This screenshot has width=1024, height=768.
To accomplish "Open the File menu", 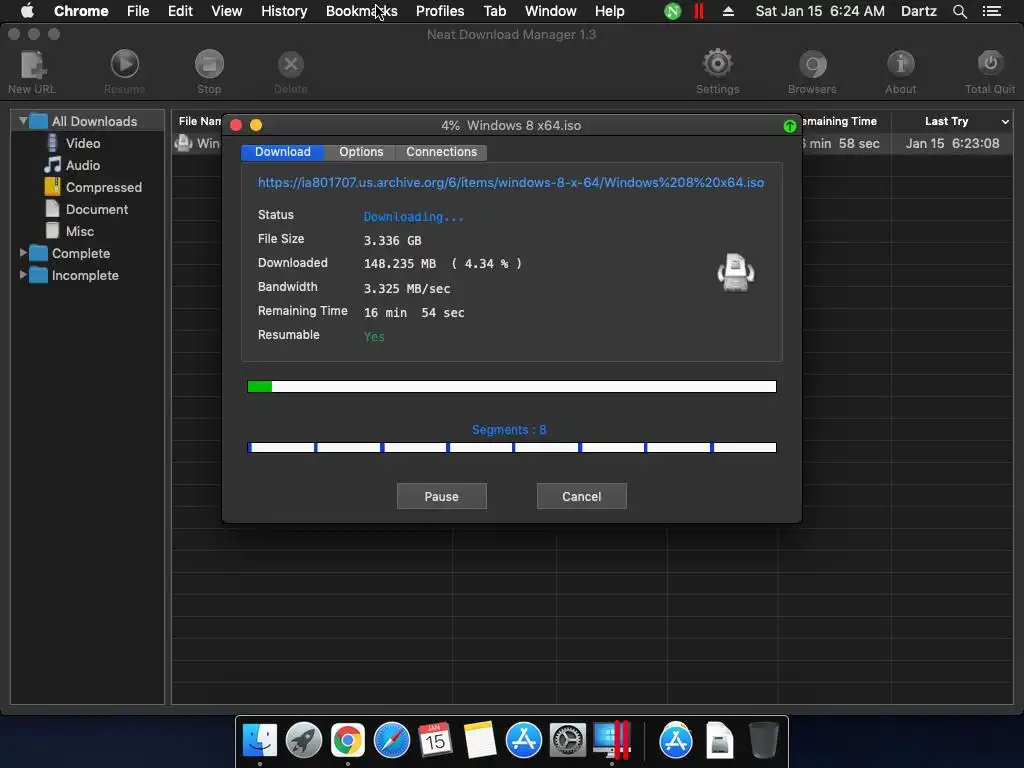I will pos(138,11).
